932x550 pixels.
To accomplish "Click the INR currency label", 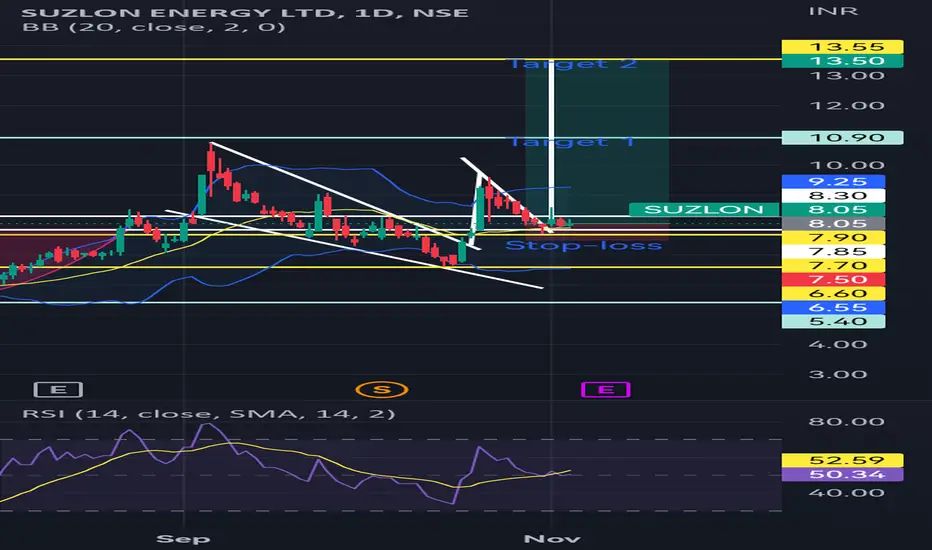I will pyautogui.click(x=833, y=11).
